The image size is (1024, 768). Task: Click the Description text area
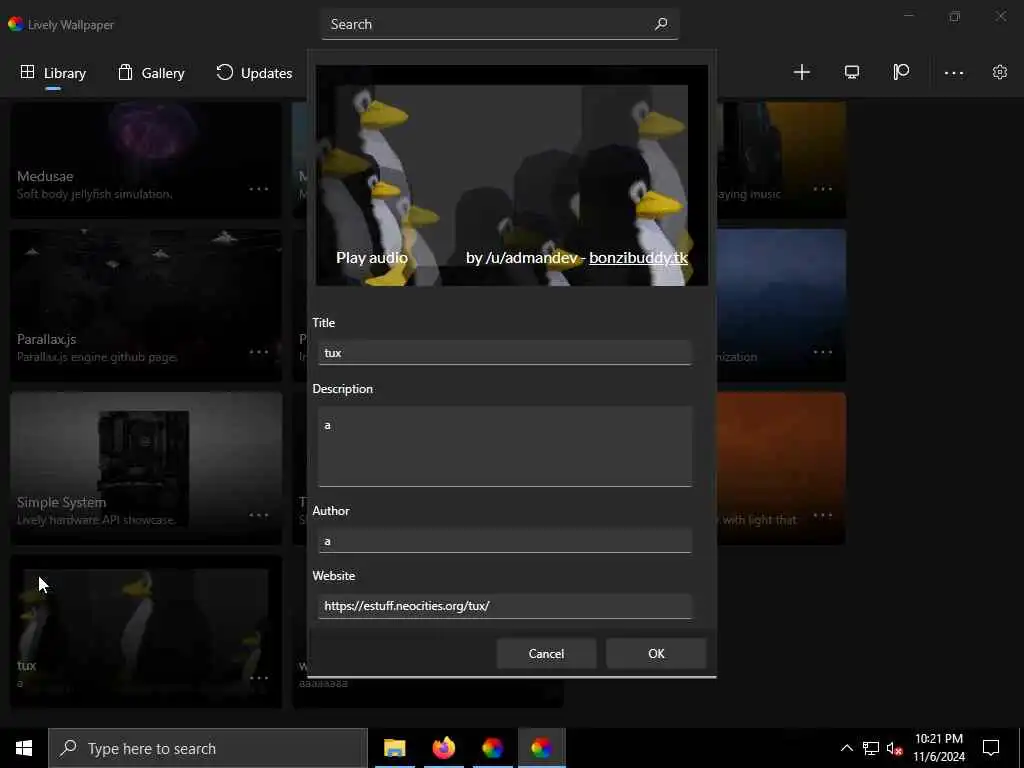pyautogui.click(x=505, y=447)
